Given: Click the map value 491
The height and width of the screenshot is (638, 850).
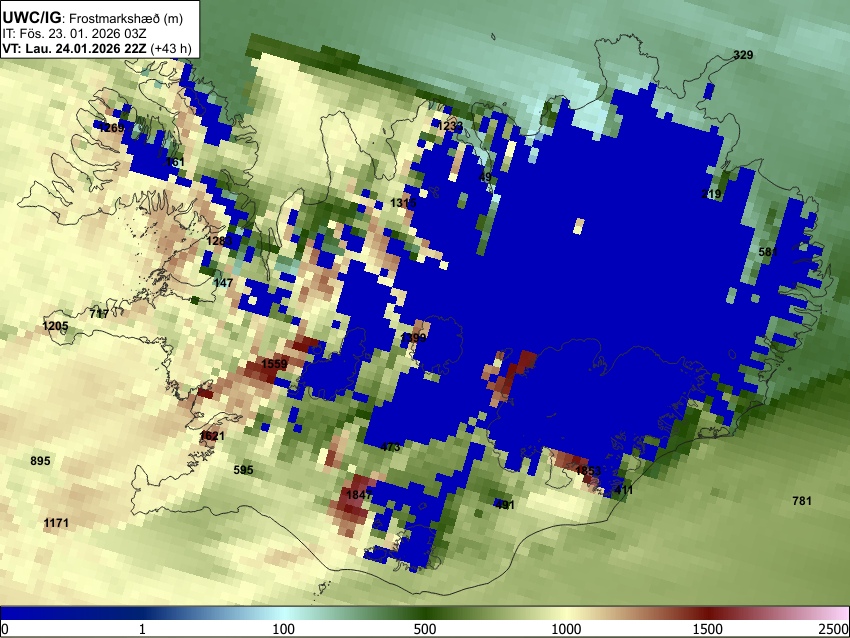Looking at the screenshot, I should (504, 505).
